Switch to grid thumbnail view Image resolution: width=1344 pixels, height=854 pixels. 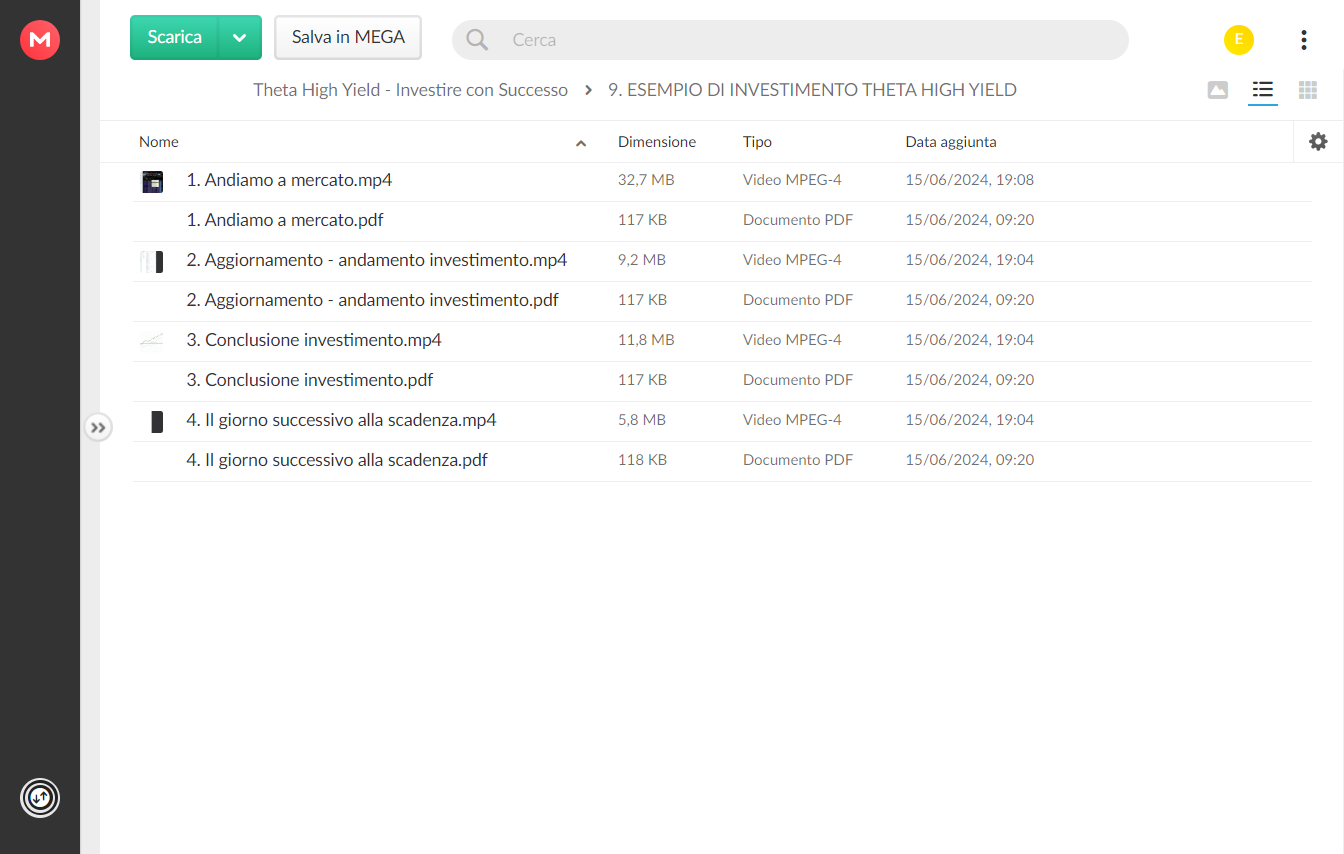(1308, 90)
